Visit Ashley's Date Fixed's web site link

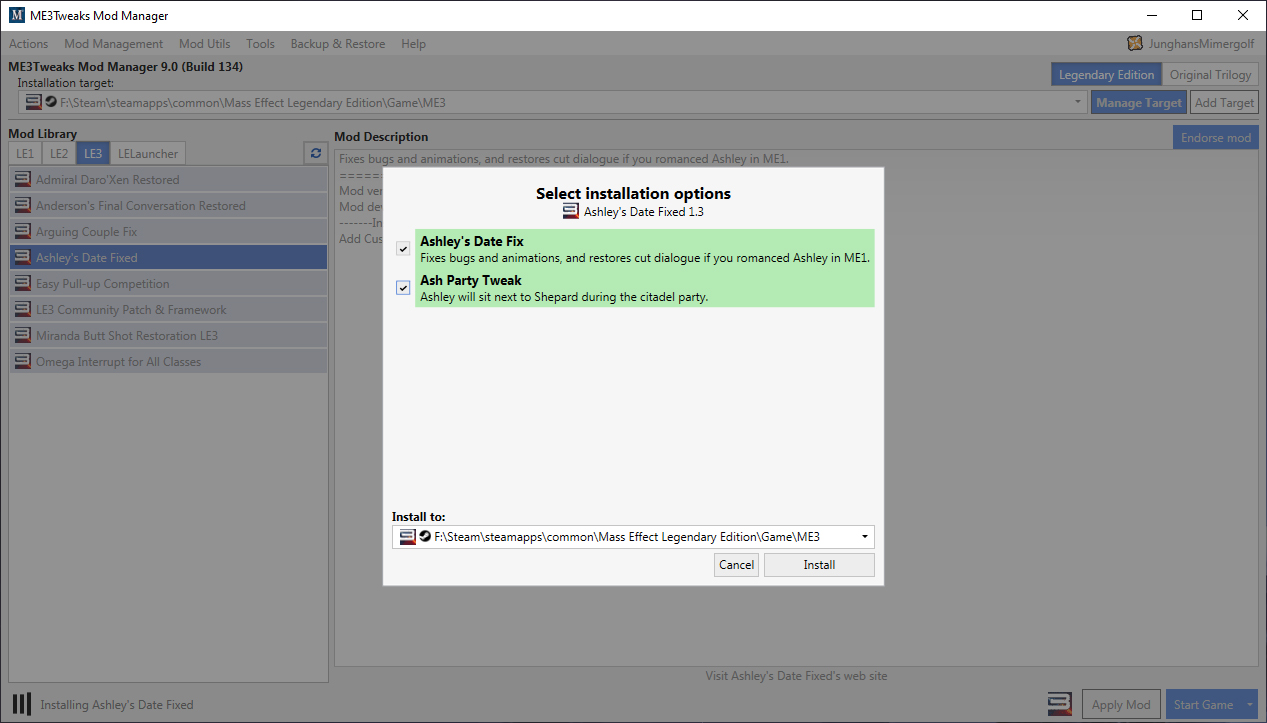point(796,676)
